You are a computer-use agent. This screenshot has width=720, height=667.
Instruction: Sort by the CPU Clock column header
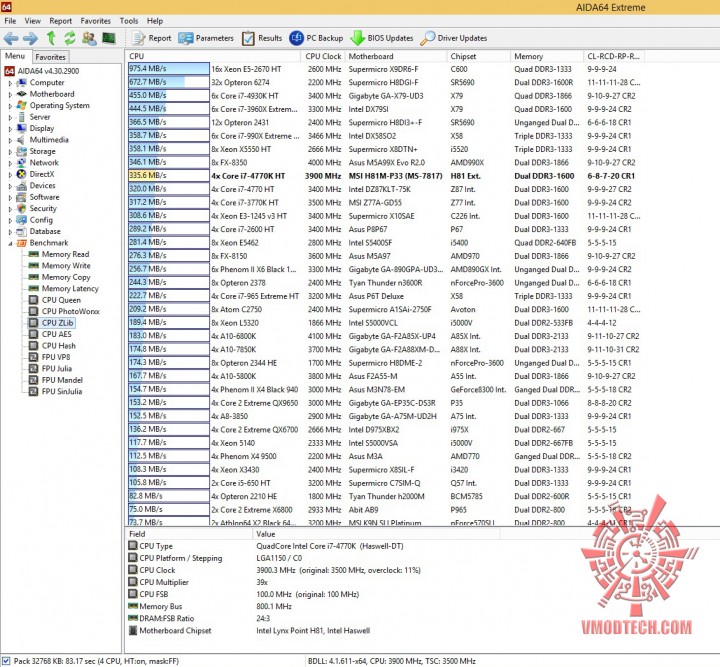323,56
